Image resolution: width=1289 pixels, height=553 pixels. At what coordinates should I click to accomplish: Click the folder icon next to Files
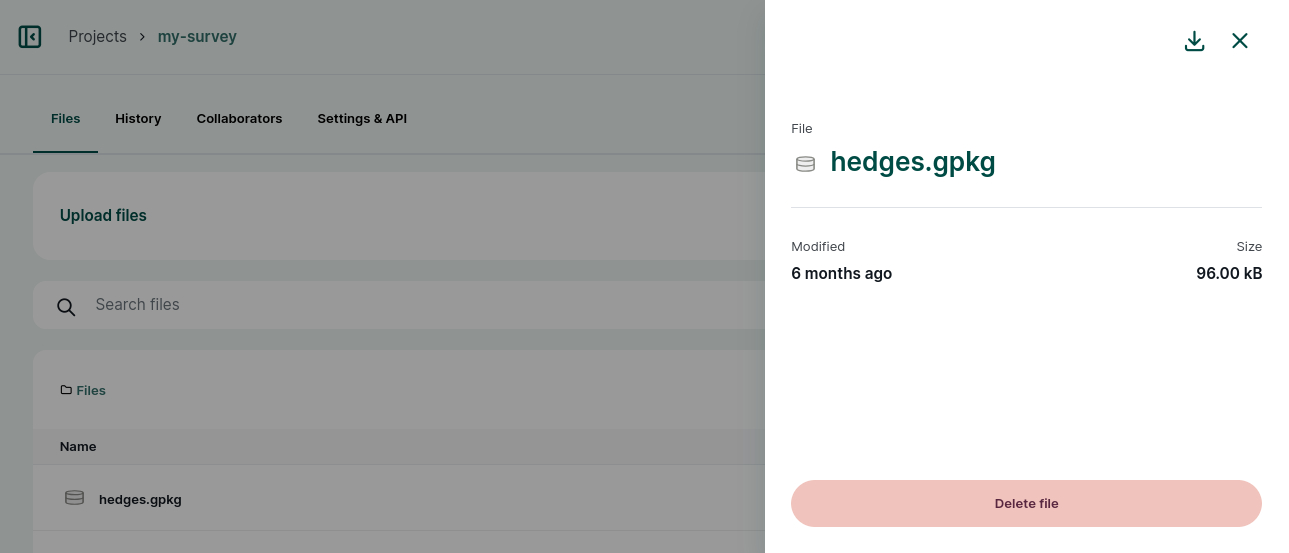(x=66, y=390)
